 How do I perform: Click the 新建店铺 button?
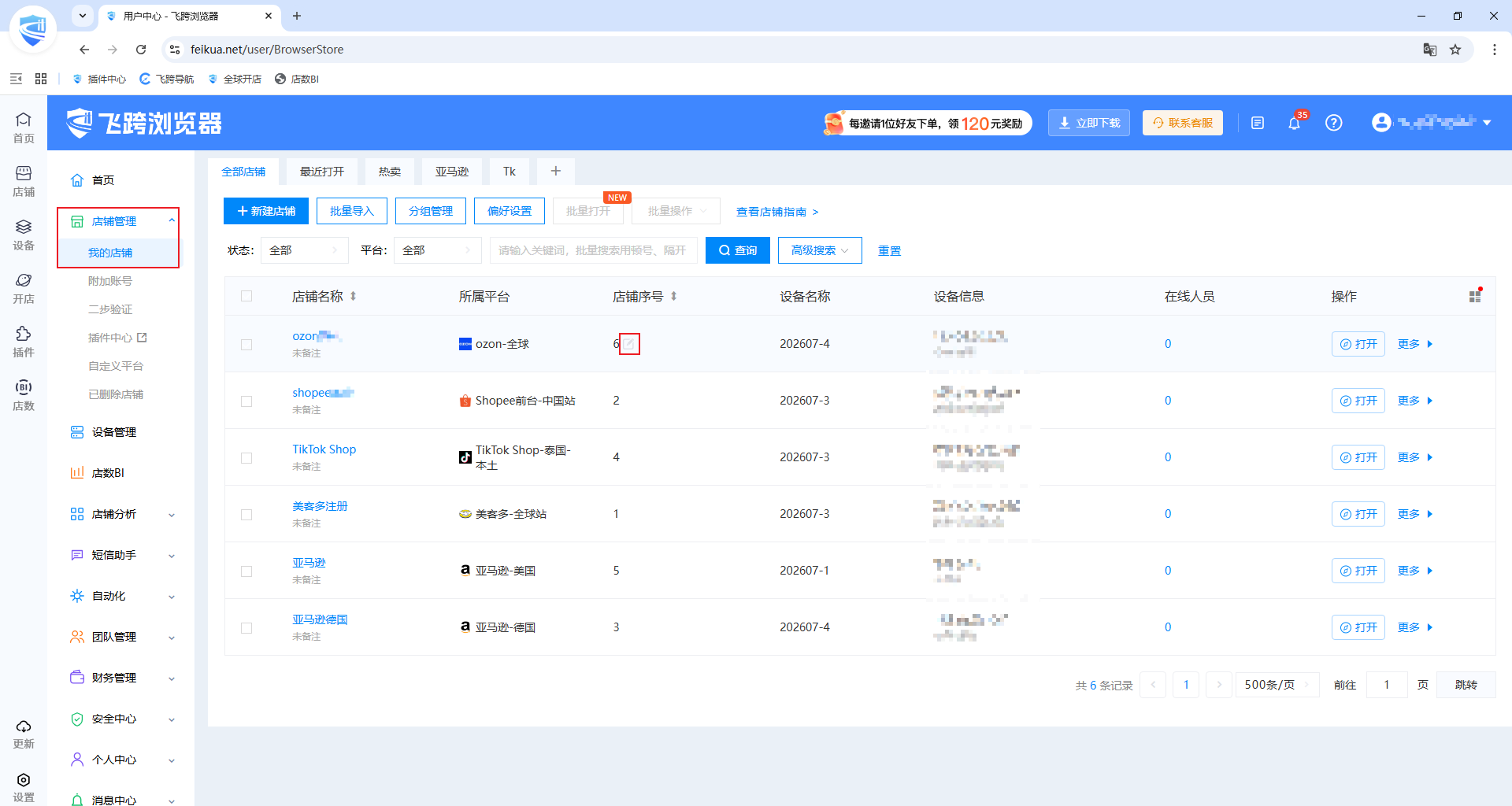point(266,211)
